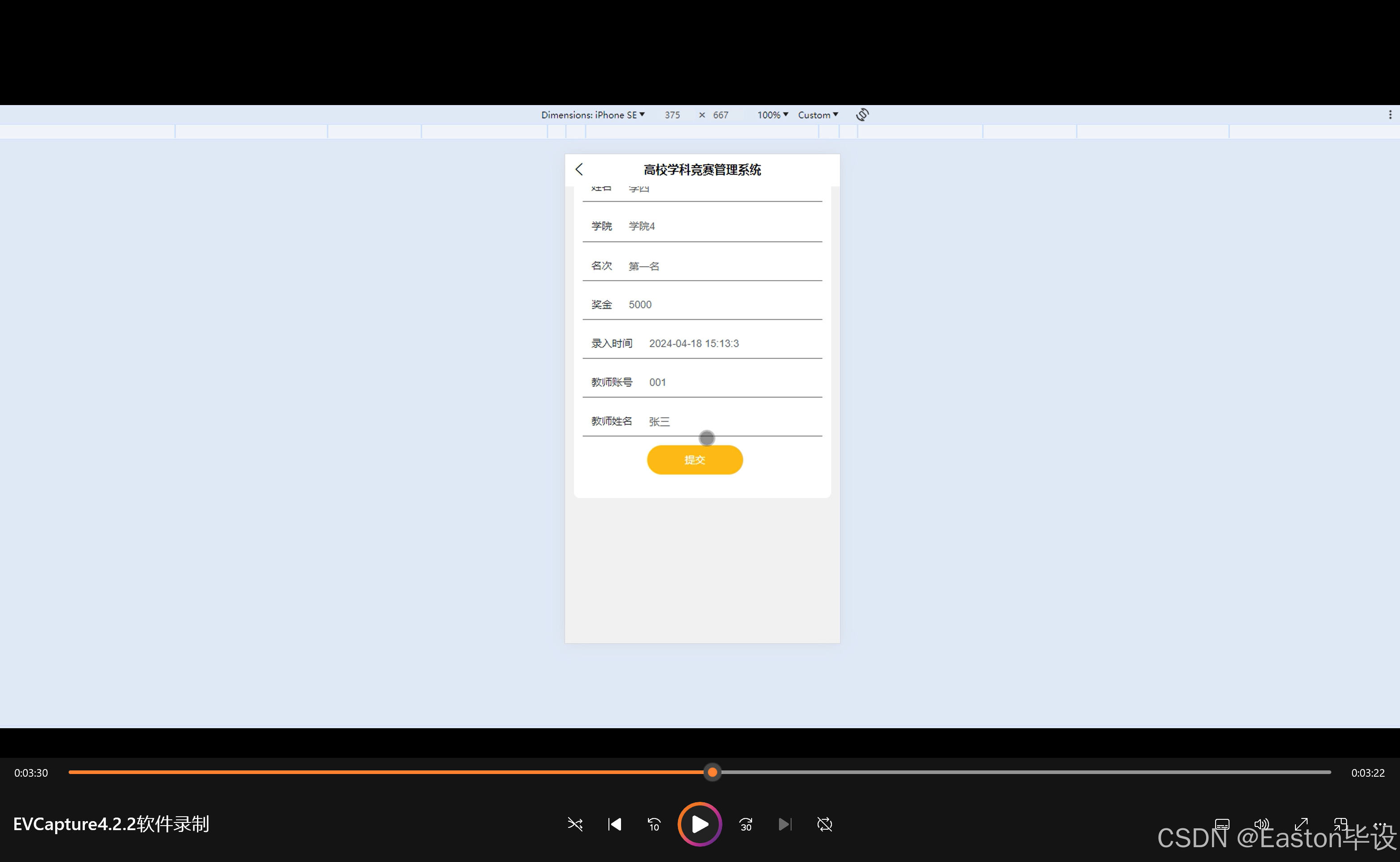Open the Custom throttling dropdown
1400x862 pixels.
click(818, 114)
